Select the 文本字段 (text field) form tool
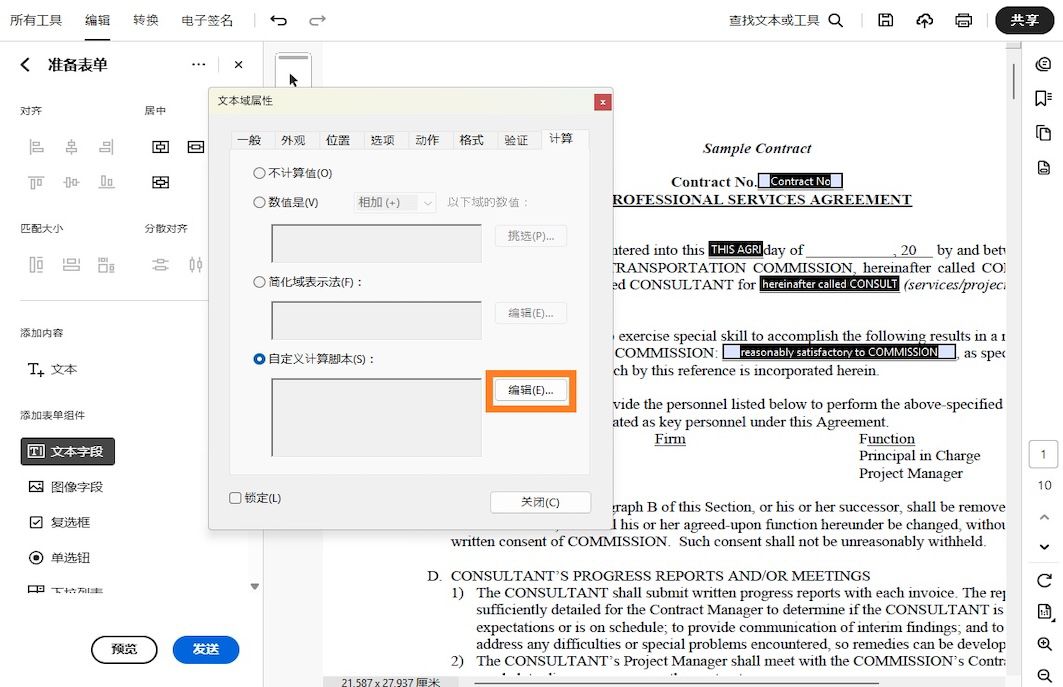This screenshot has height=687, width=1063. coord(66,451)
